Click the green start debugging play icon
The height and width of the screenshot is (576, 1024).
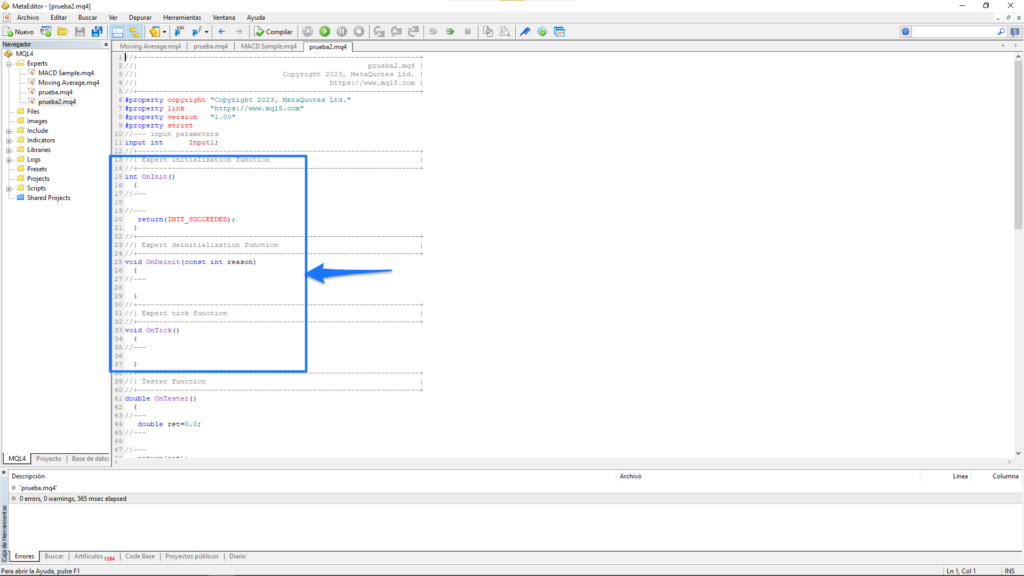(x=325, y=31)
